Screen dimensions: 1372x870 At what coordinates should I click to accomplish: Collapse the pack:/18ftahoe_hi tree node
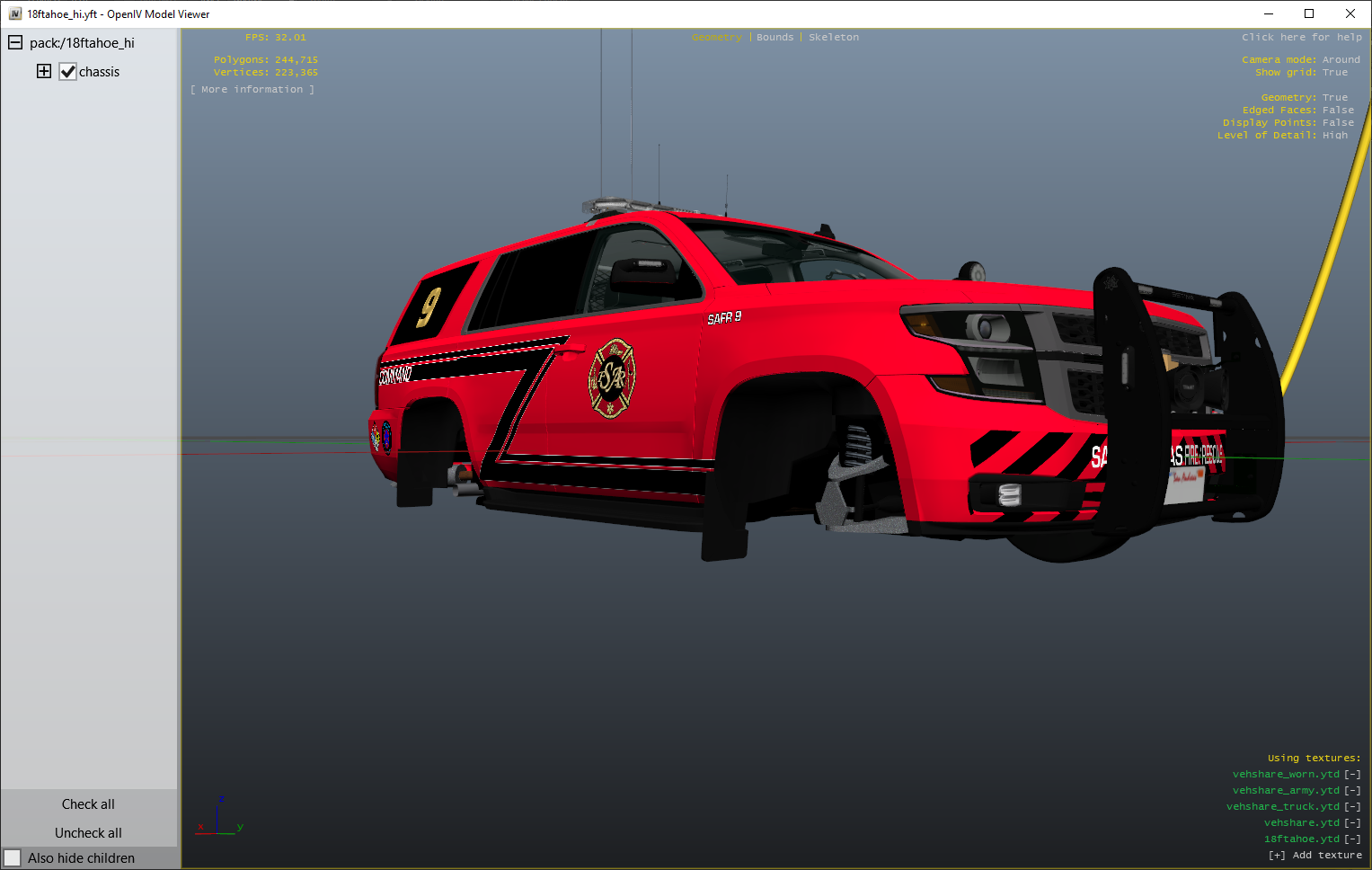pyautogui.click(x=15, y=42)
